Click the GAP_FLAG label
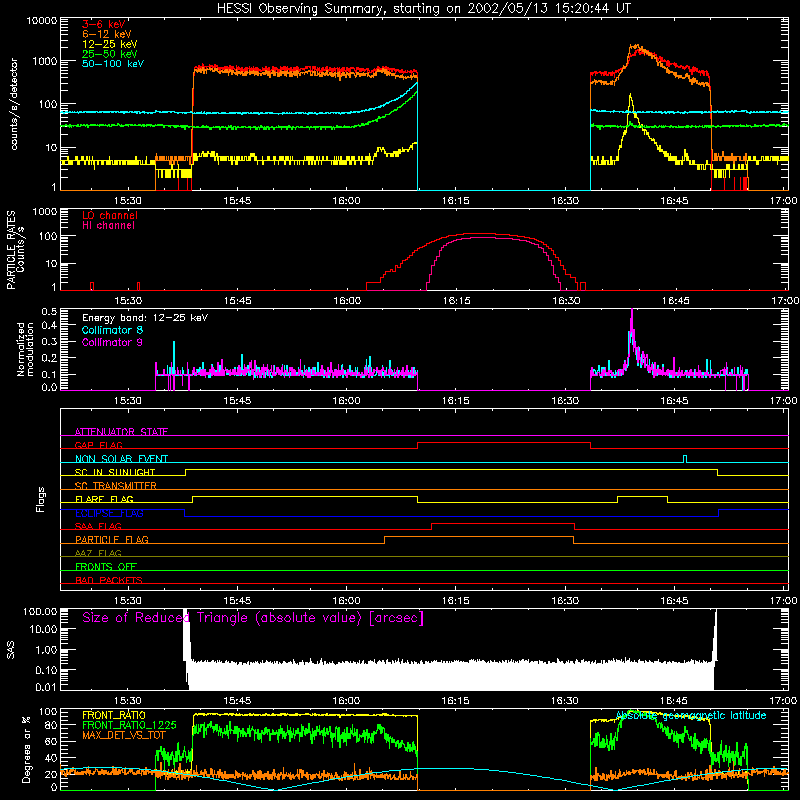Screen dimensions: 800x800 click(x=98, y=445)
